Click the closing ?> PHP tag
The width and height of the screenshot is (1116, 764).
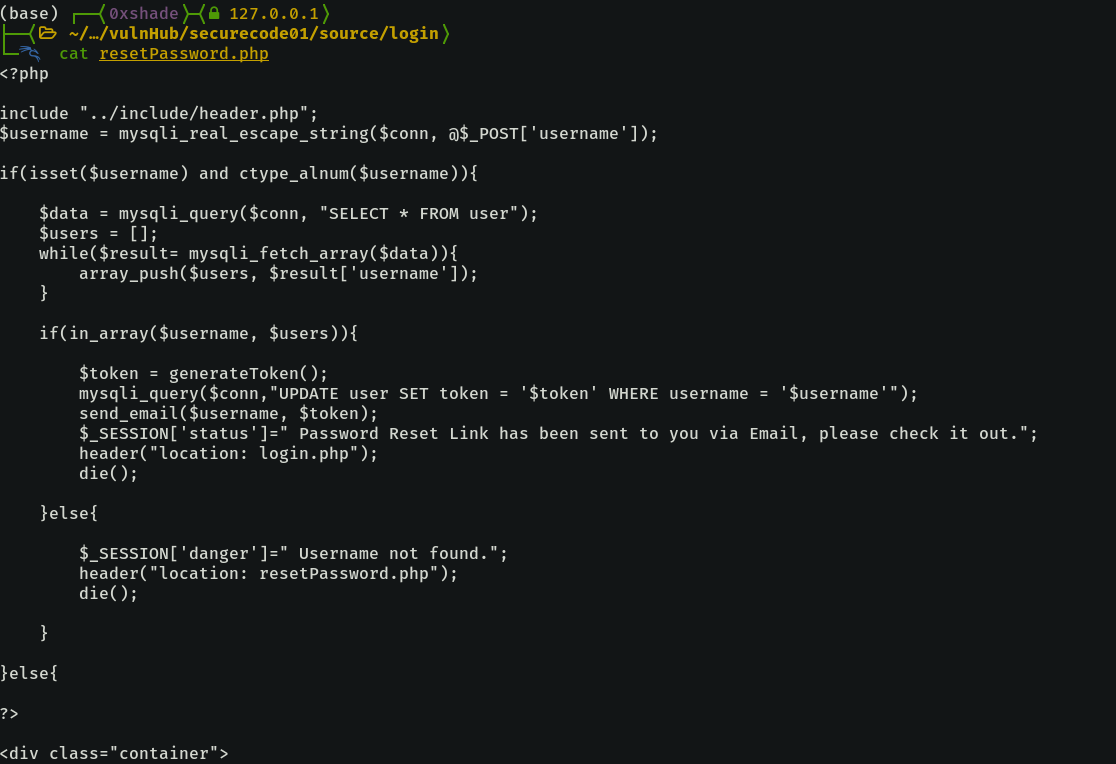9,714
